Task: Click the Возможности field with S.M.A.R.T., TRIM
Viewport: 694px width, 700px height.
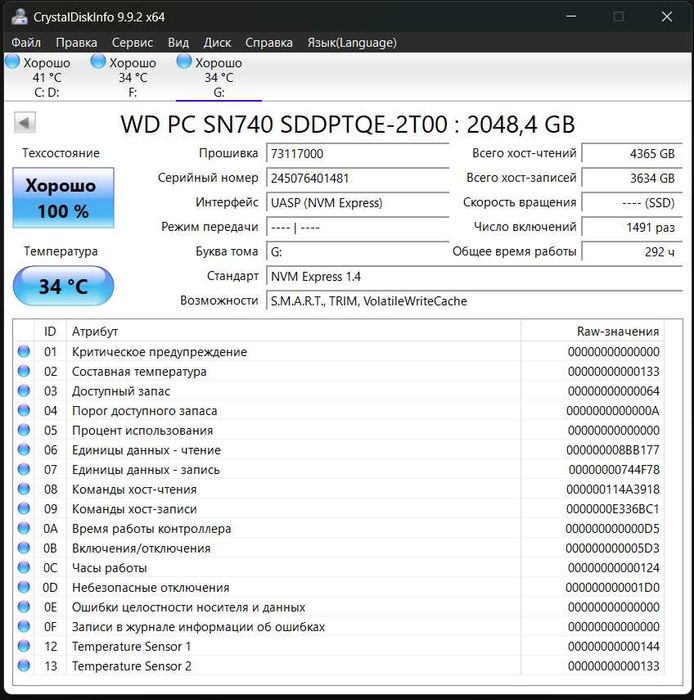Action: point(474,301)
